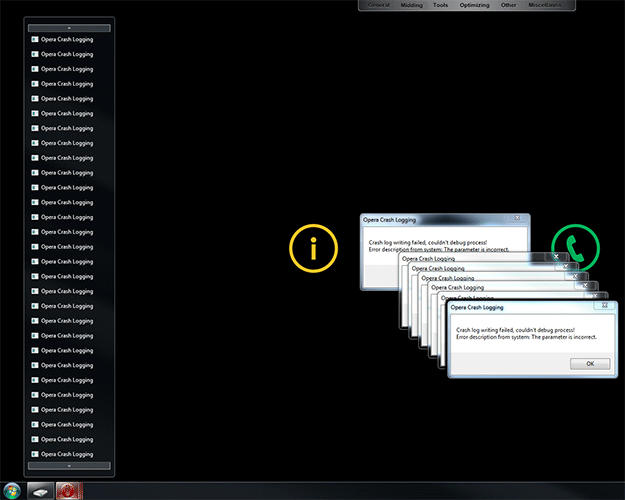This screenshot has height=500, width=625.
Task: Close the rearmost Opera Crash Logging dialog
Action: 516,219
